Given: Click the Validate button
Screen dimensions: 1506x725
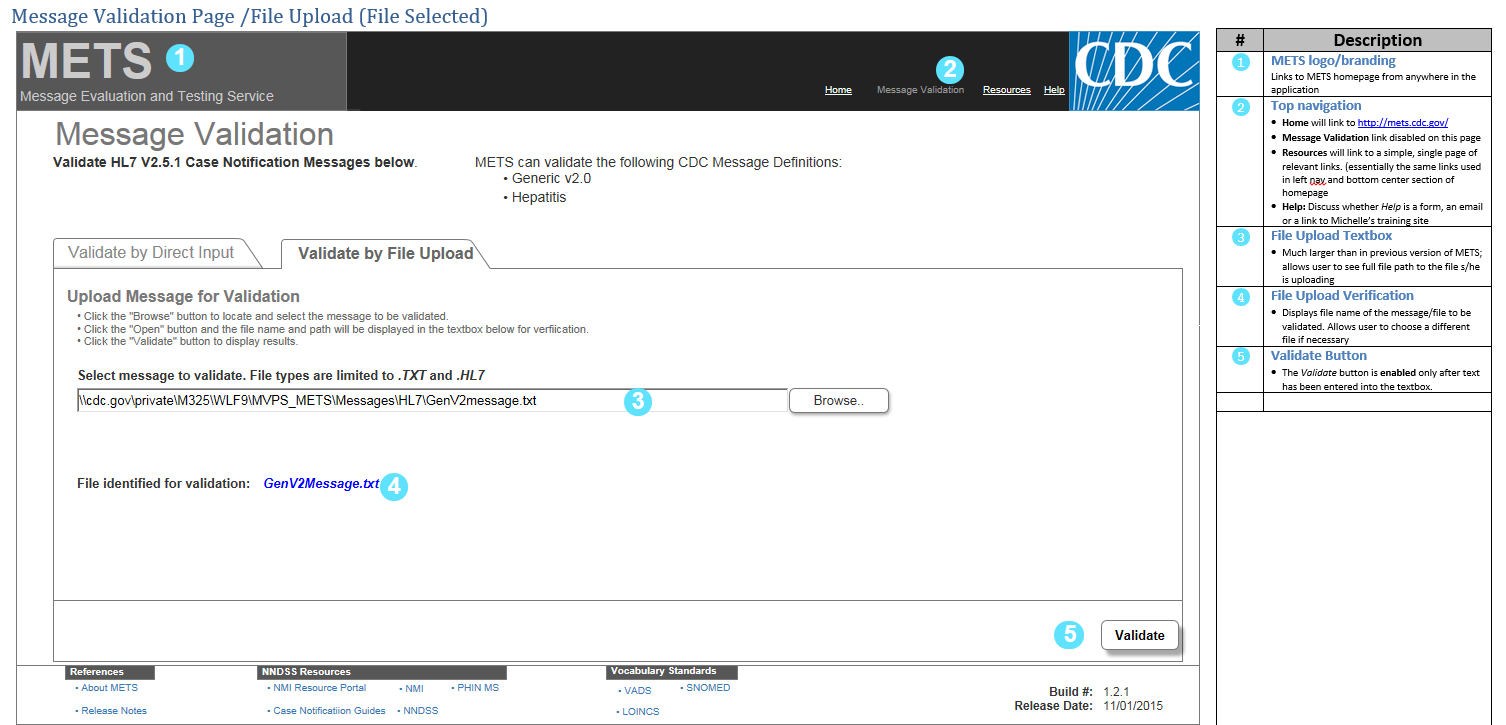Looking at the screenshot, I should (1140, 635).
